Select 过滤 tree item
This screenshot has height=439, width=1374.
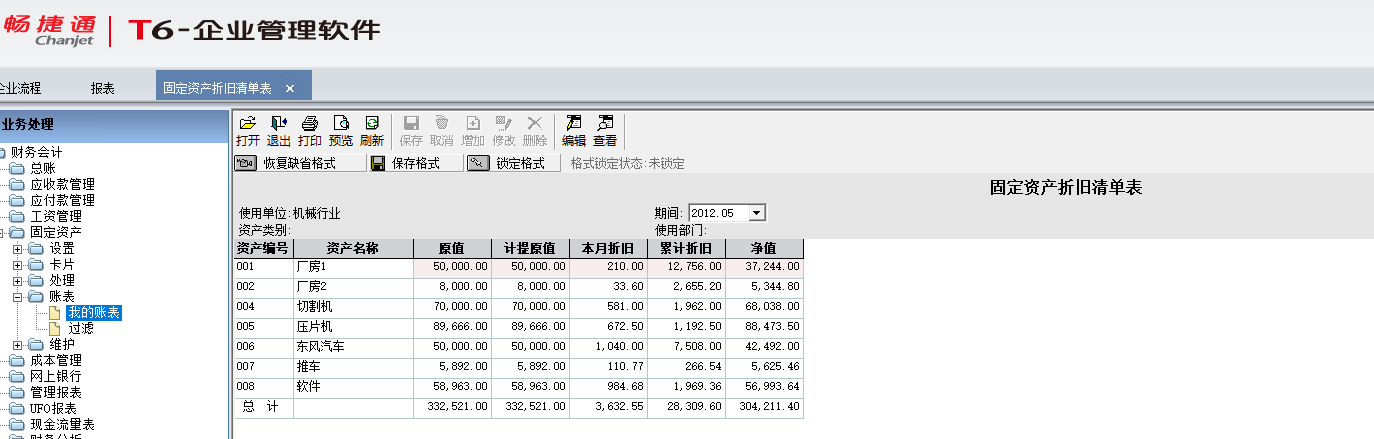81,328
